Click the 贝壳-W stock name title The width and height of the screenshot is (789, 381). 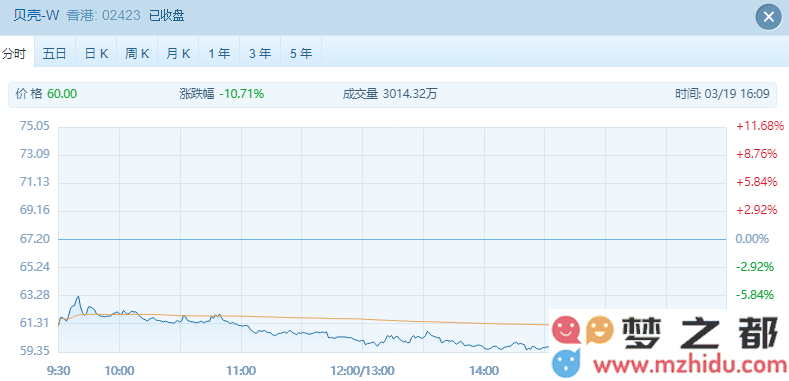(x=36, y=16)
